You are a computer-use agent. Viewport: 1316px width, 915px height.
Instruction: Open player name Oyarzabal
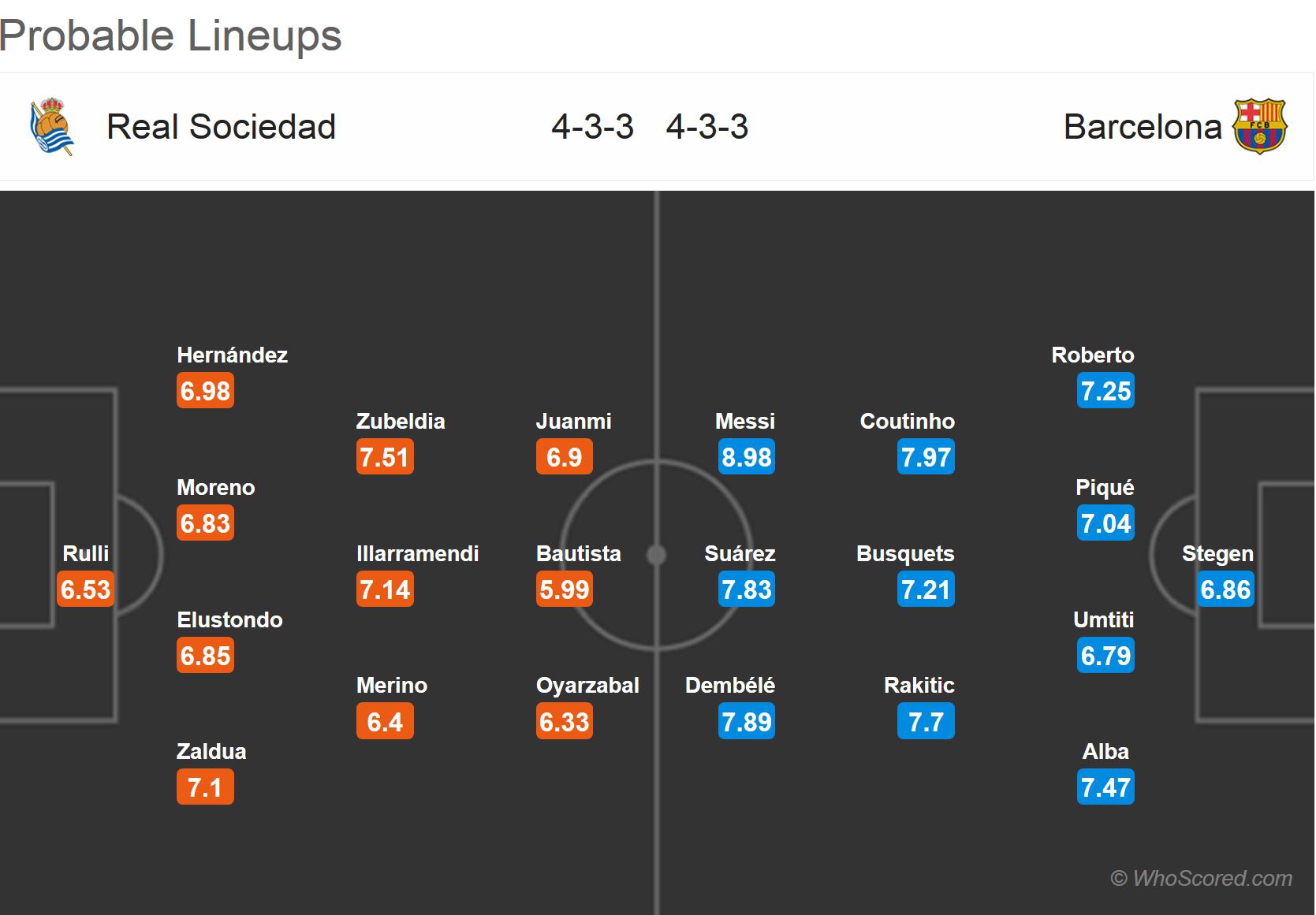pyautogui.click(x=587, y=685)
